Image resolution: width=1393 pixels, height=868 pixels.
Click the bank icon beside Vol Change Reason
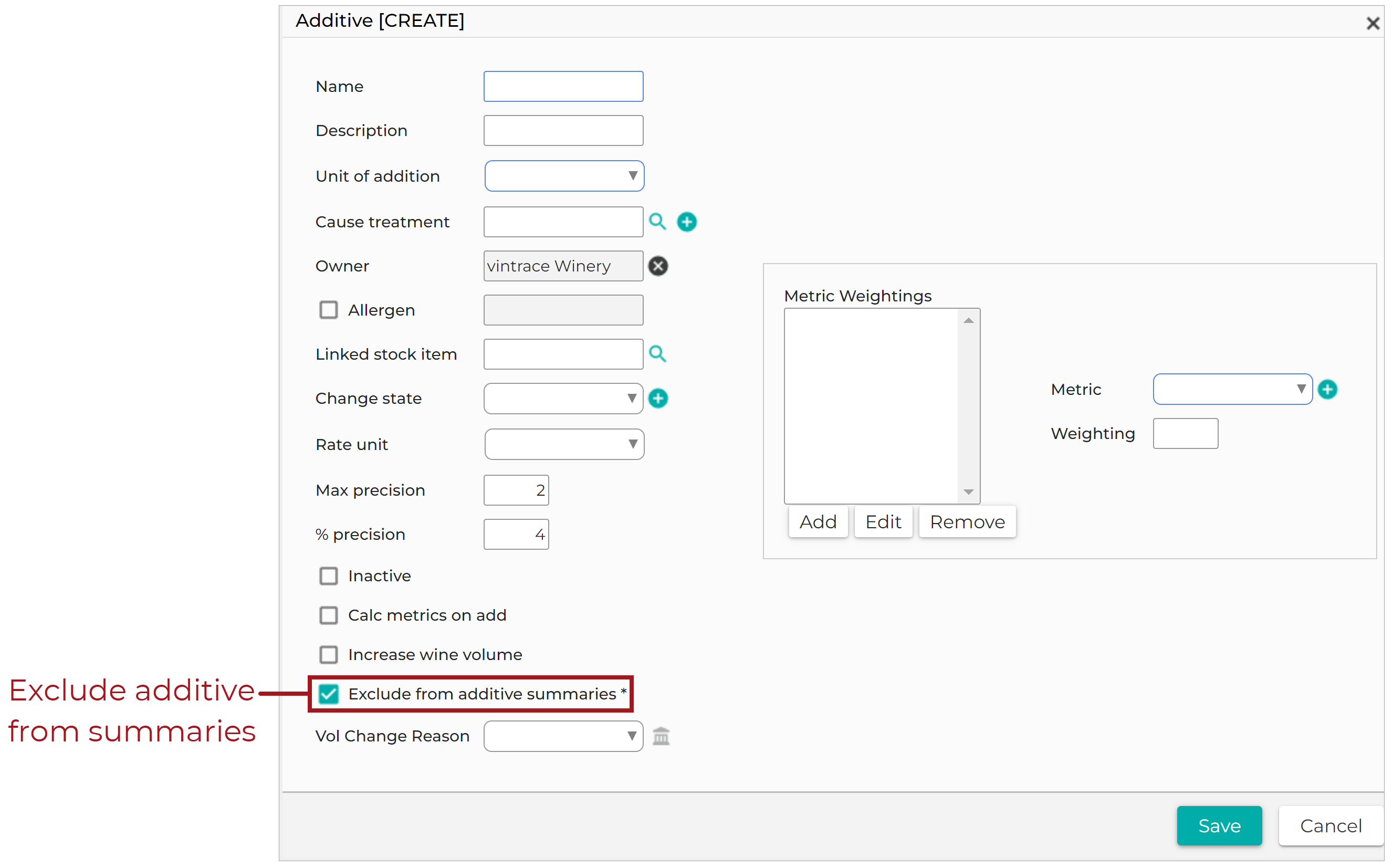(x=661, y=736)
